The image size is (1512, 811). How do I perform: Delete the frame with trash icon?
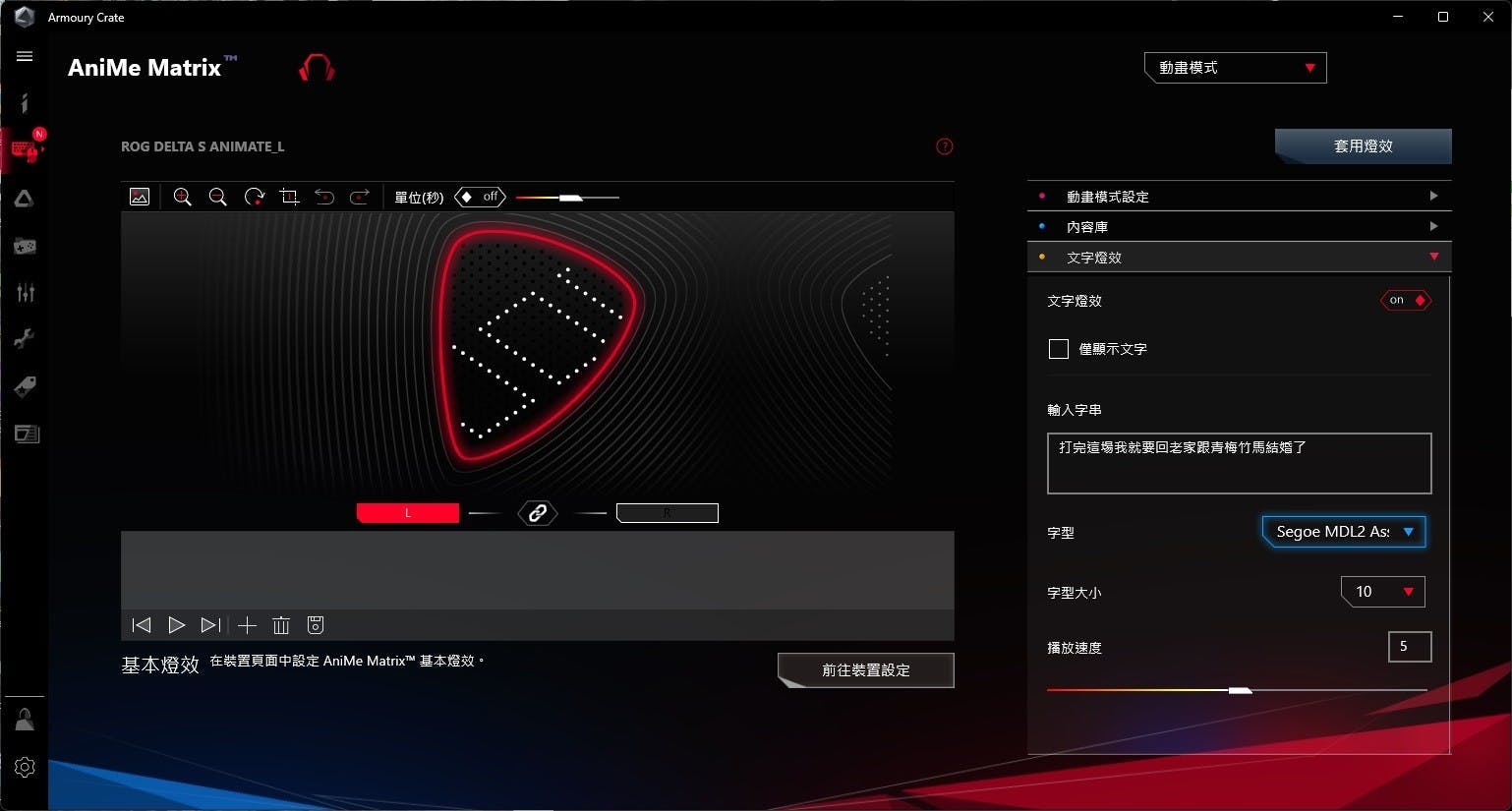pos(281,625)
